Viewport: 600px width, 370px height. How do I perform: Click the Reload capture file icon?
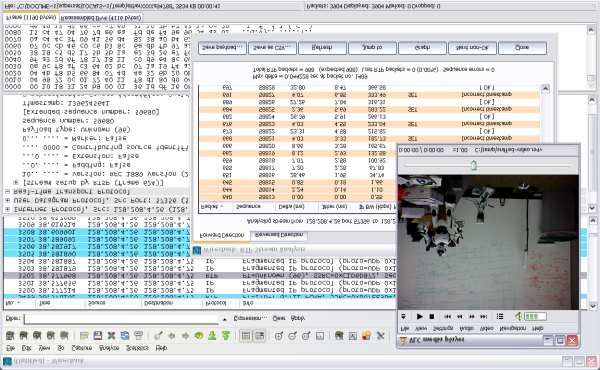point(125,336)
